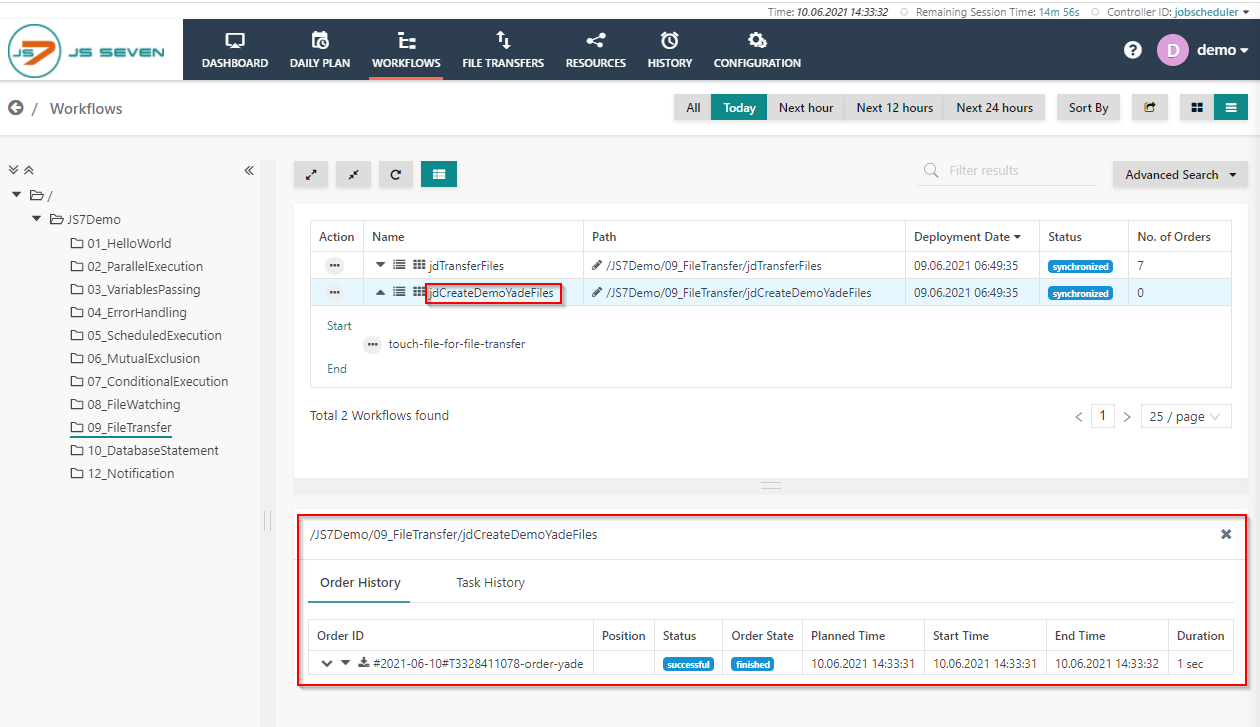Select the All date filter
The height and width of the screenshot is (727, 1260).
tap(693, 107)
